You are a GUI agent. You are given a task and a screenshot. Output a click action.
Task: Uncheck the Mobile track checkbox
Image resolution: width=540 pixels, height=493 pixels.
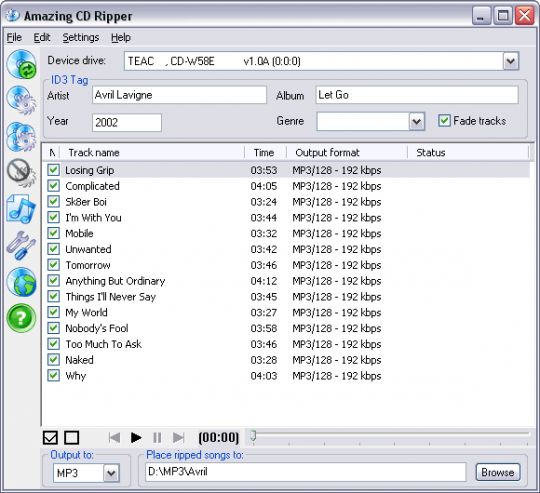coord(53,233)
